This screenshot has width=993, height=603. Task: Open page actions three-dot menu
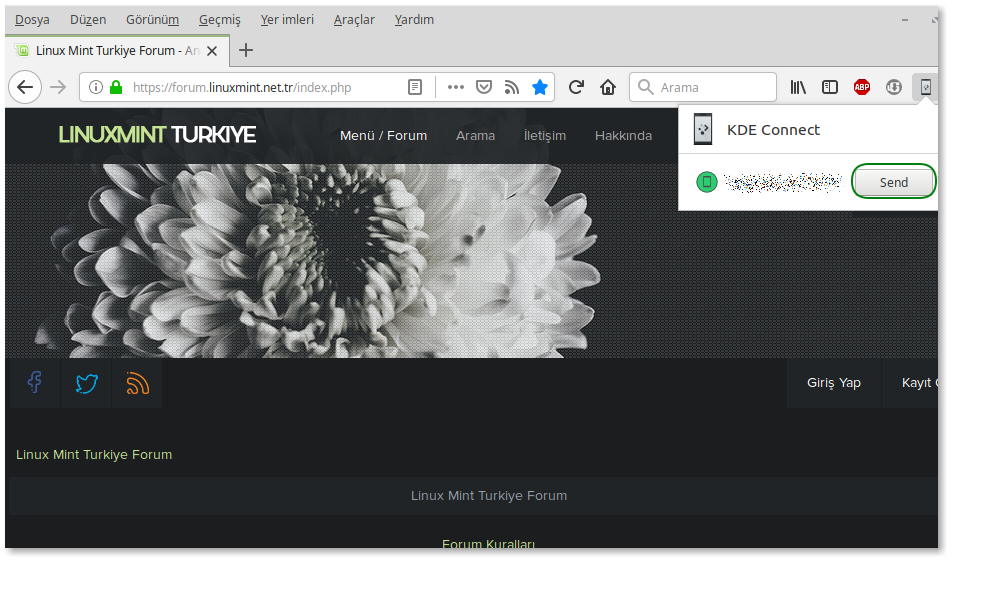click(x=455, y=87)
